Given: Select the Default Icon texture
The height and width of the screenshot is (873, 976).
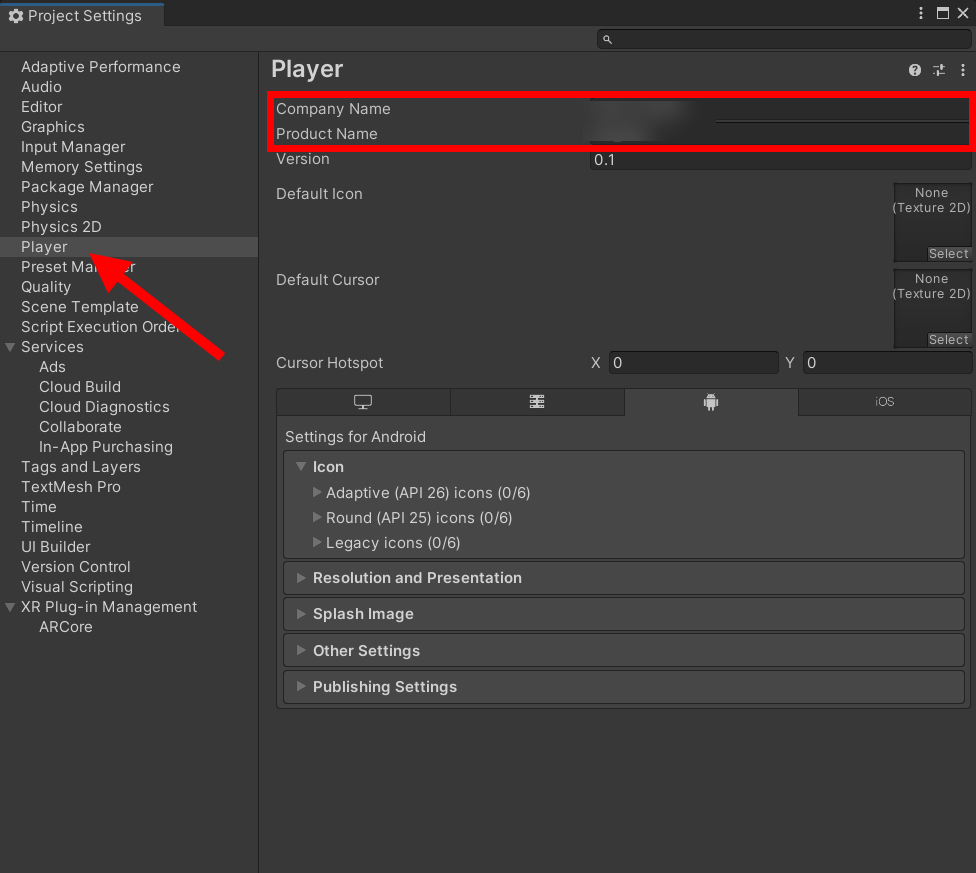Looking at the screenshot, I should click(x=949, y=254).
